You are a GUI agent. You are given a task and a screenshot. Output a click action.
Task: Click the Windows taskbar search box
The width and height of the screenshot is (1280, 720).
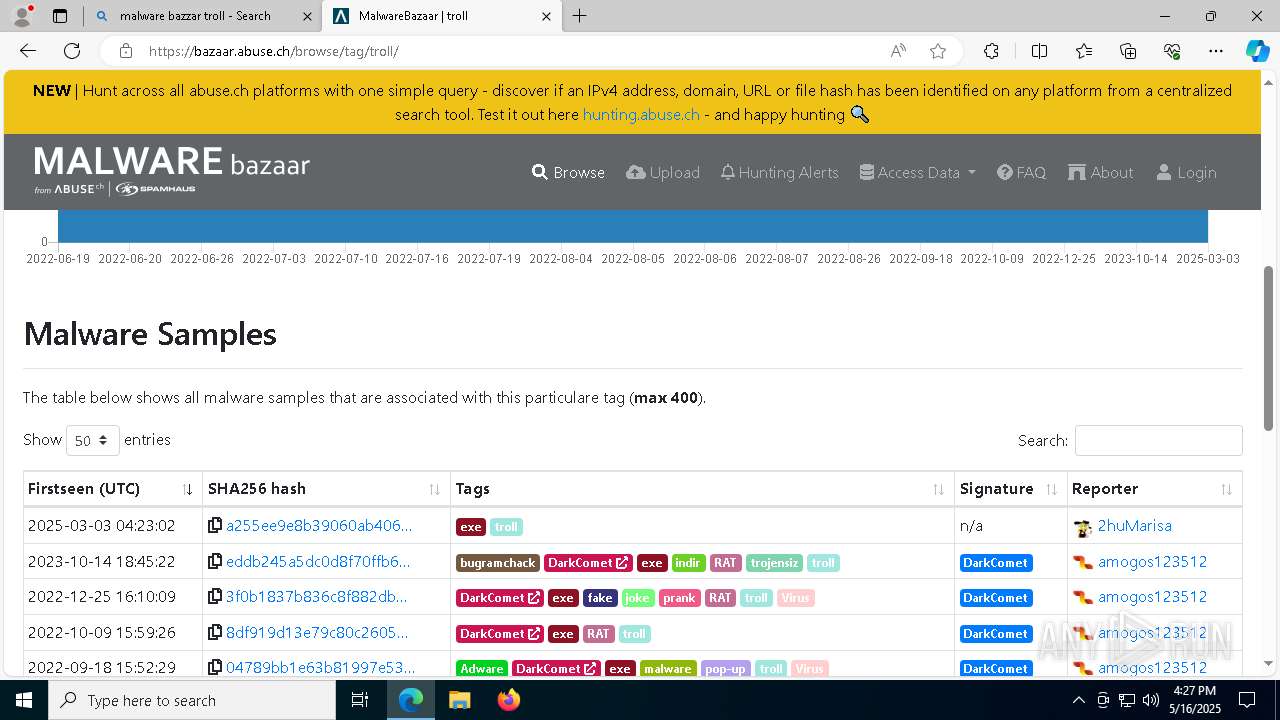click(192, 700)
